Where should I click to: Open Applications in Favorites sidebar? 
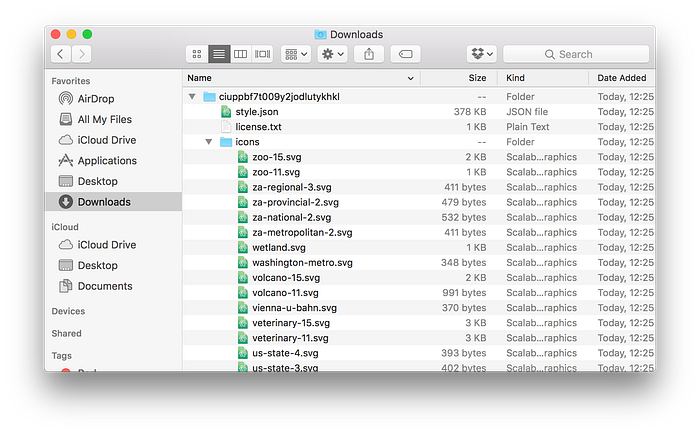107,161
